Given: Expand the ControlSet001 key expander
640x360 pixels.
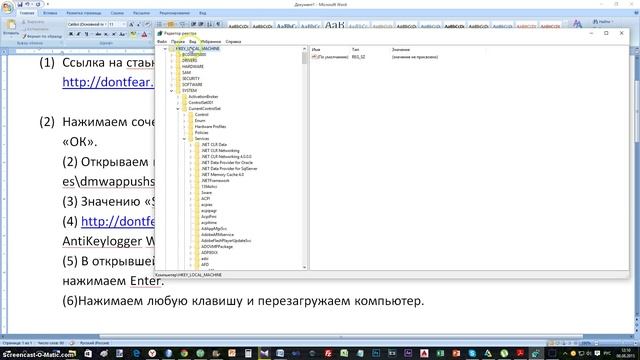Looking at the screenshot, I should [x=178, y=102].
